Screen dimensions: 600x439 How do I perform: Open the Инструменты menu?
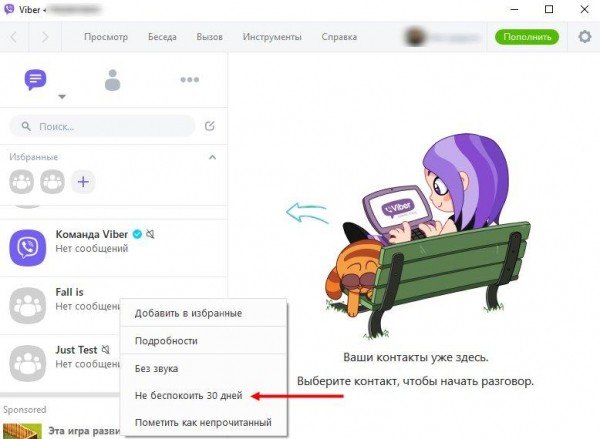272,37
